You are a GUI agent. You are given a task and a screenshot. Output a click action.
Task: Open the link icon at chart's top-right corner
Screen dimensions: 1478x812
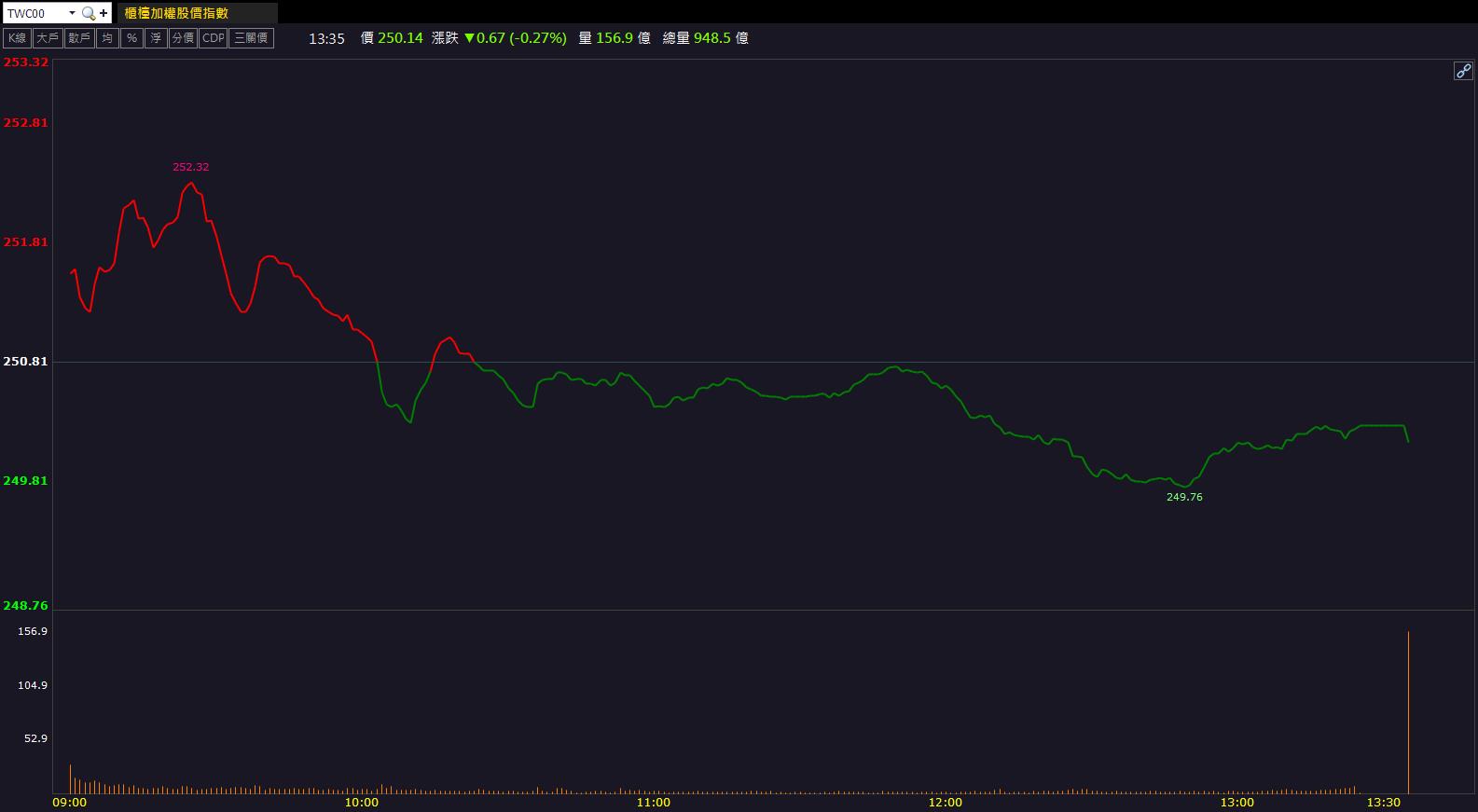[1463, 71]
